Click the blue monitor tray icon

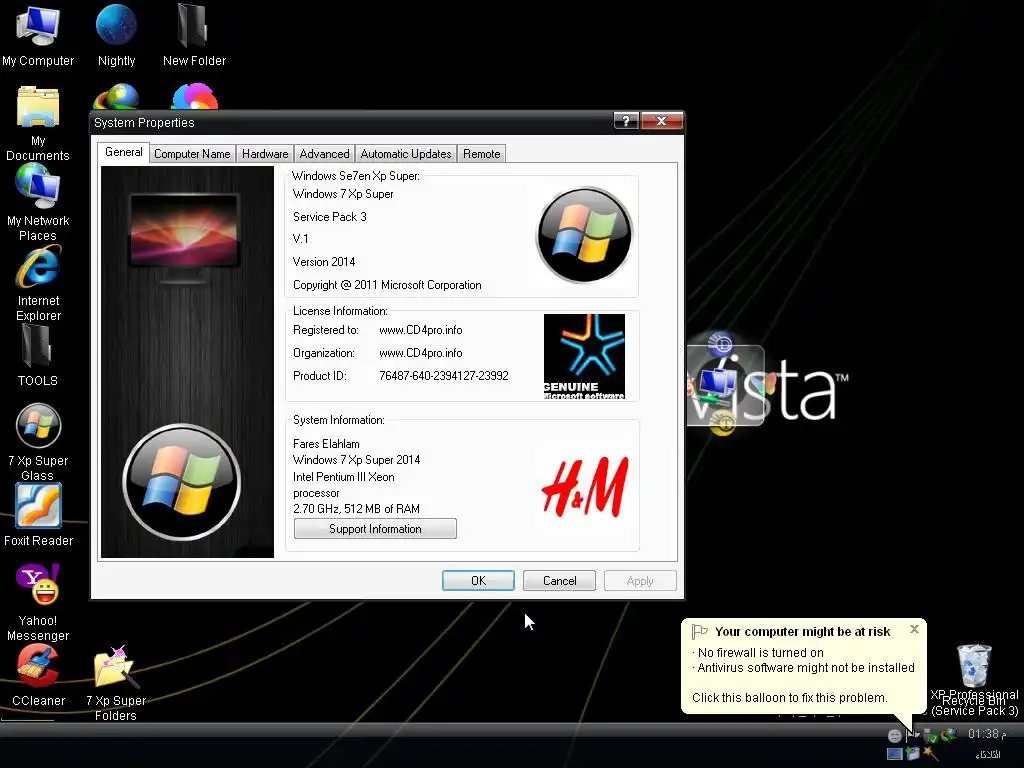coord(895,754)
